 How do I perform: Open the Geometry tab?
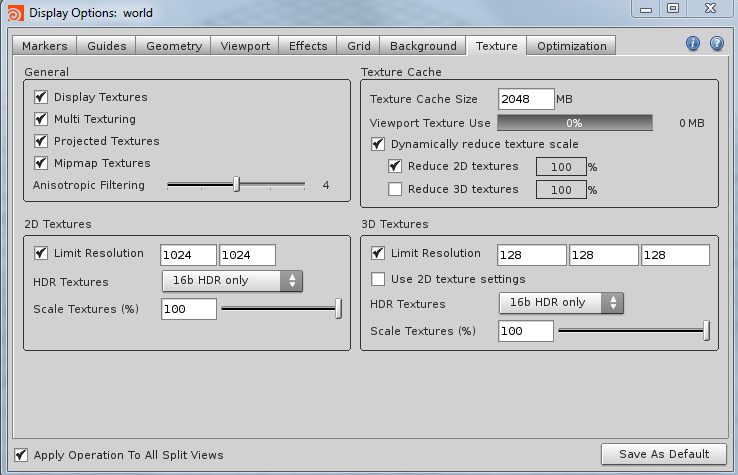coord(174,46)
